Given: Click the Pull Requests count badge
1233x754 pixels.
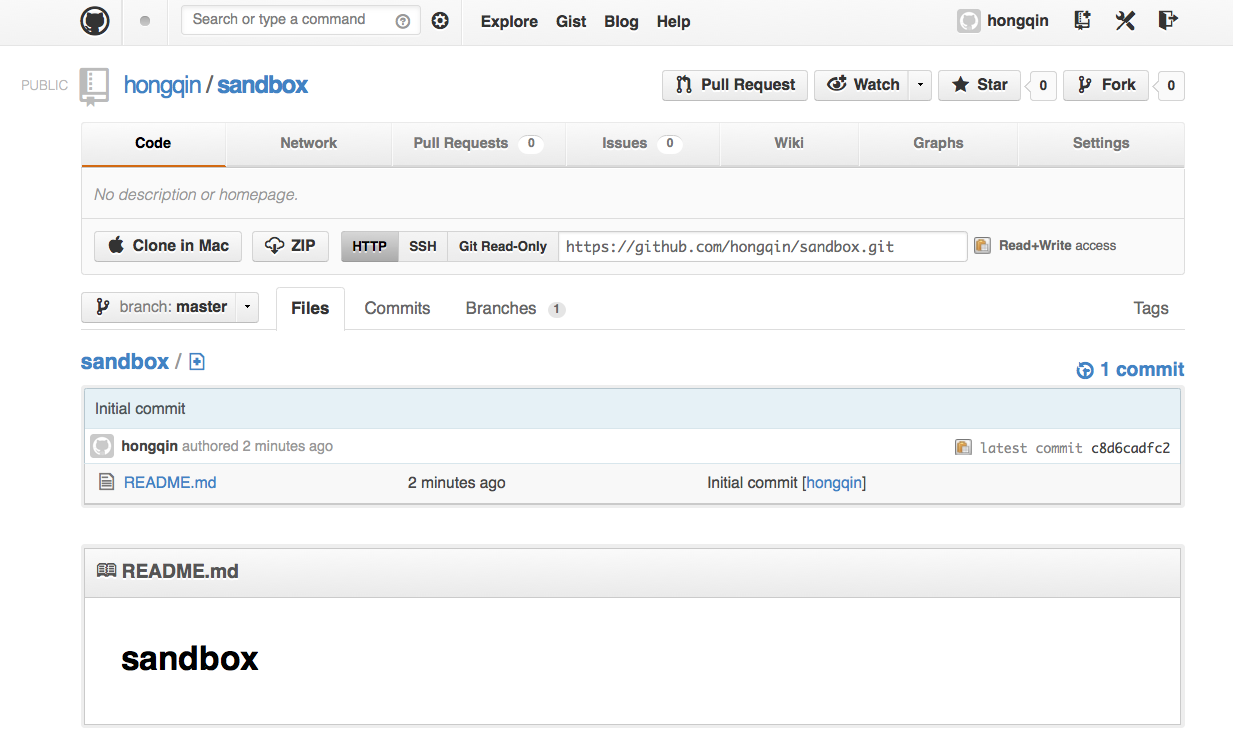Looking at the screenshot, I should [x=531, y=143].
